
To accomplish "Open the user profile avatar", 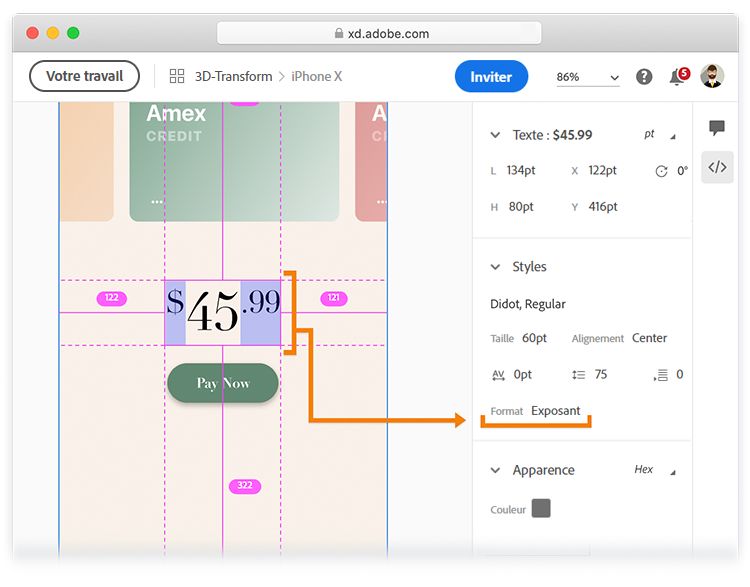I will pos(712,76).
